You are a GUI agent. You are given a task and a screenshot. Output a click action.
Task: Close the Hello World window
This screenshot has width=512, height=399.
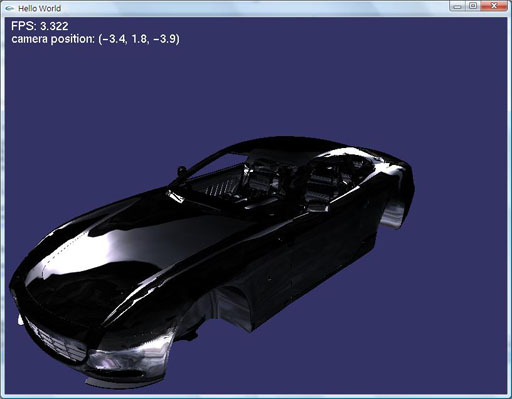tap(494, 6)
